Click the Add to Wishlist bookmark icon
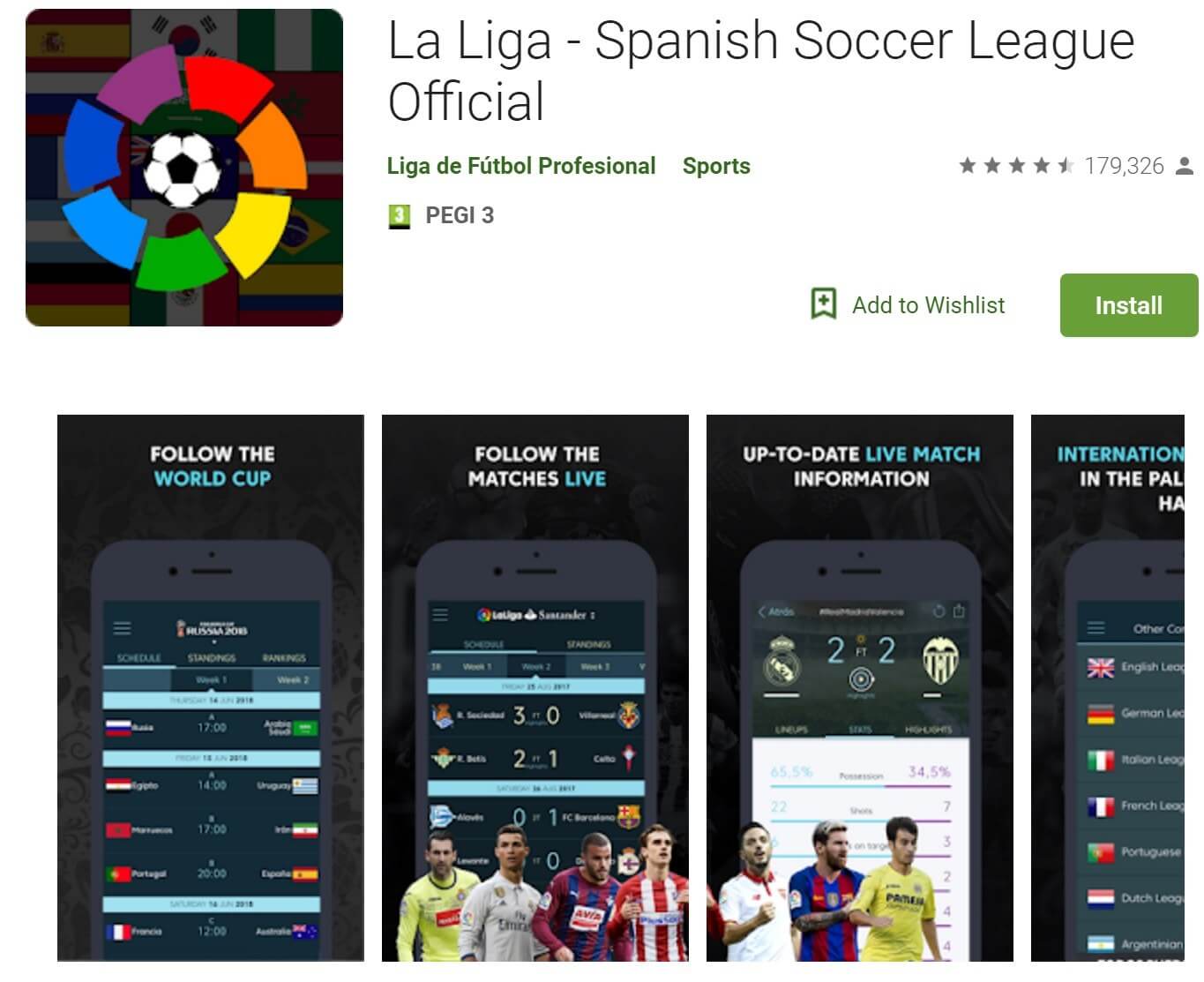1204x982 pixels. pos(824,304)
